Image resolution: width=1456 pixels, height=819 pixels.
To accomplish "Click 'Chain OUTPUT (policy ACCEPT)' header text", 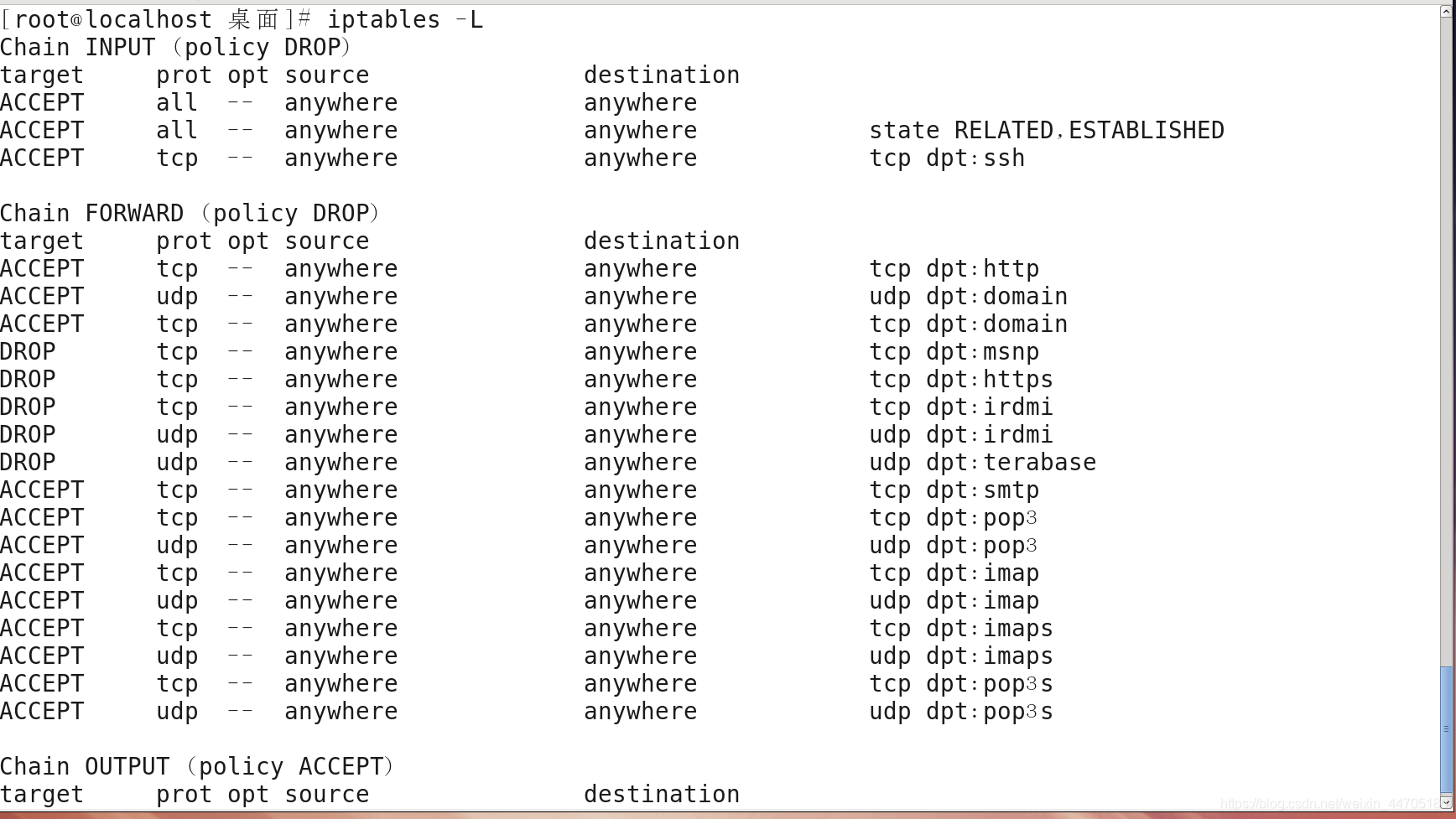I will [x=197, y=766].
